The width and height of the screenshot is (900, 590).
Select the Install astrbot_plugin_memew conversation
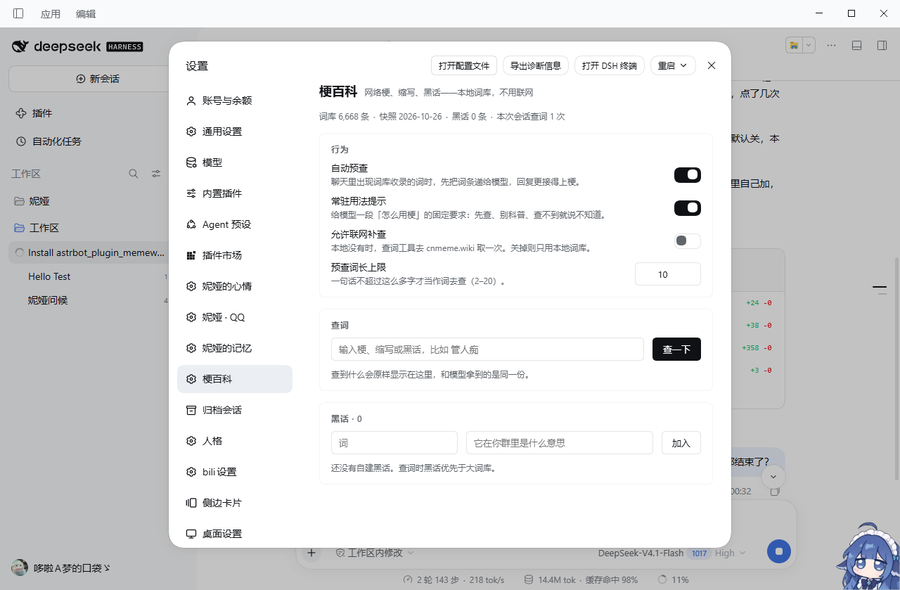[x=89, y=253]
